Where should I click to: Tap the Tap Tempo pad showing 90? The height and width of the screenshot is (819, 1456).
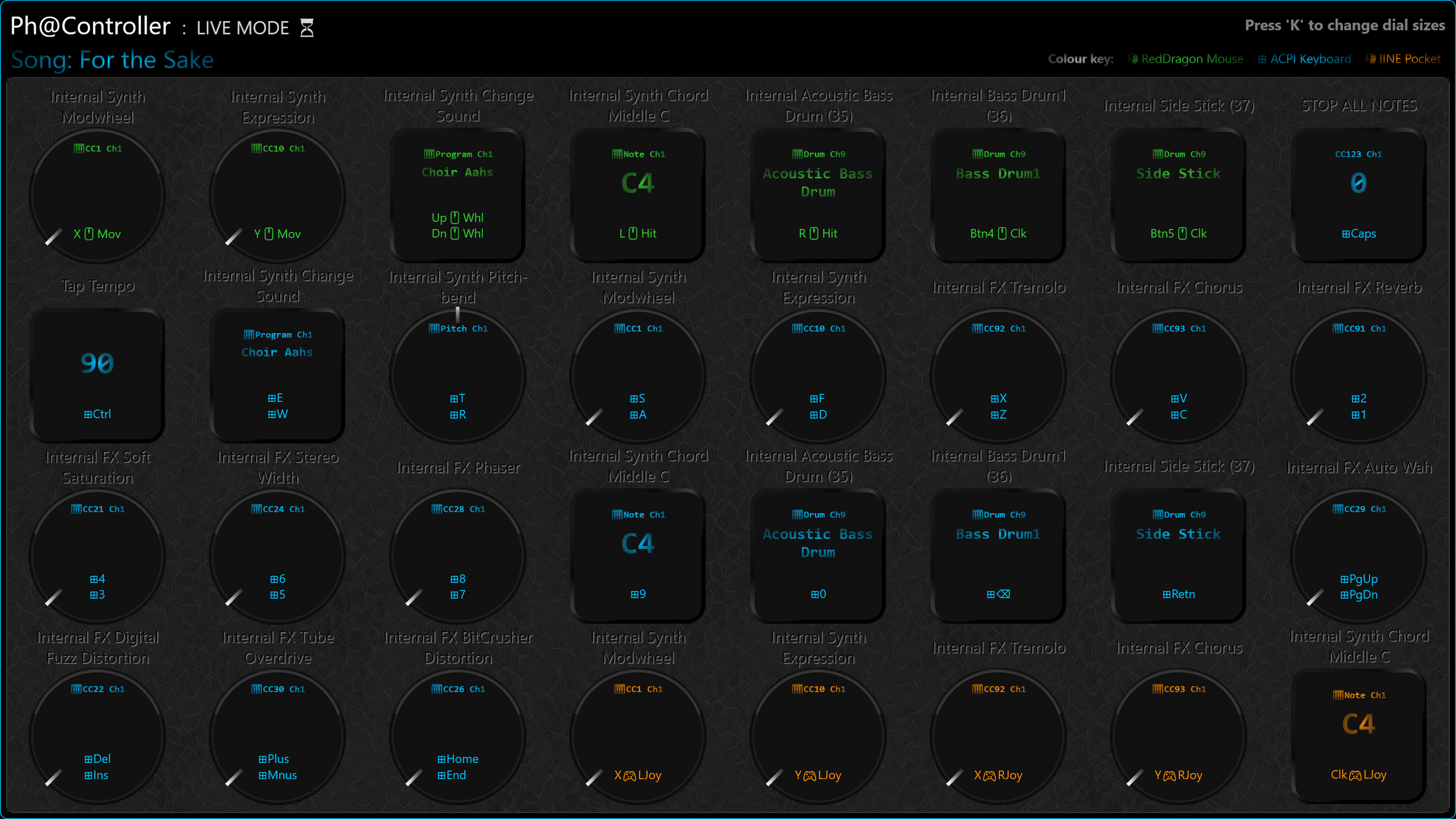point(97,376)
